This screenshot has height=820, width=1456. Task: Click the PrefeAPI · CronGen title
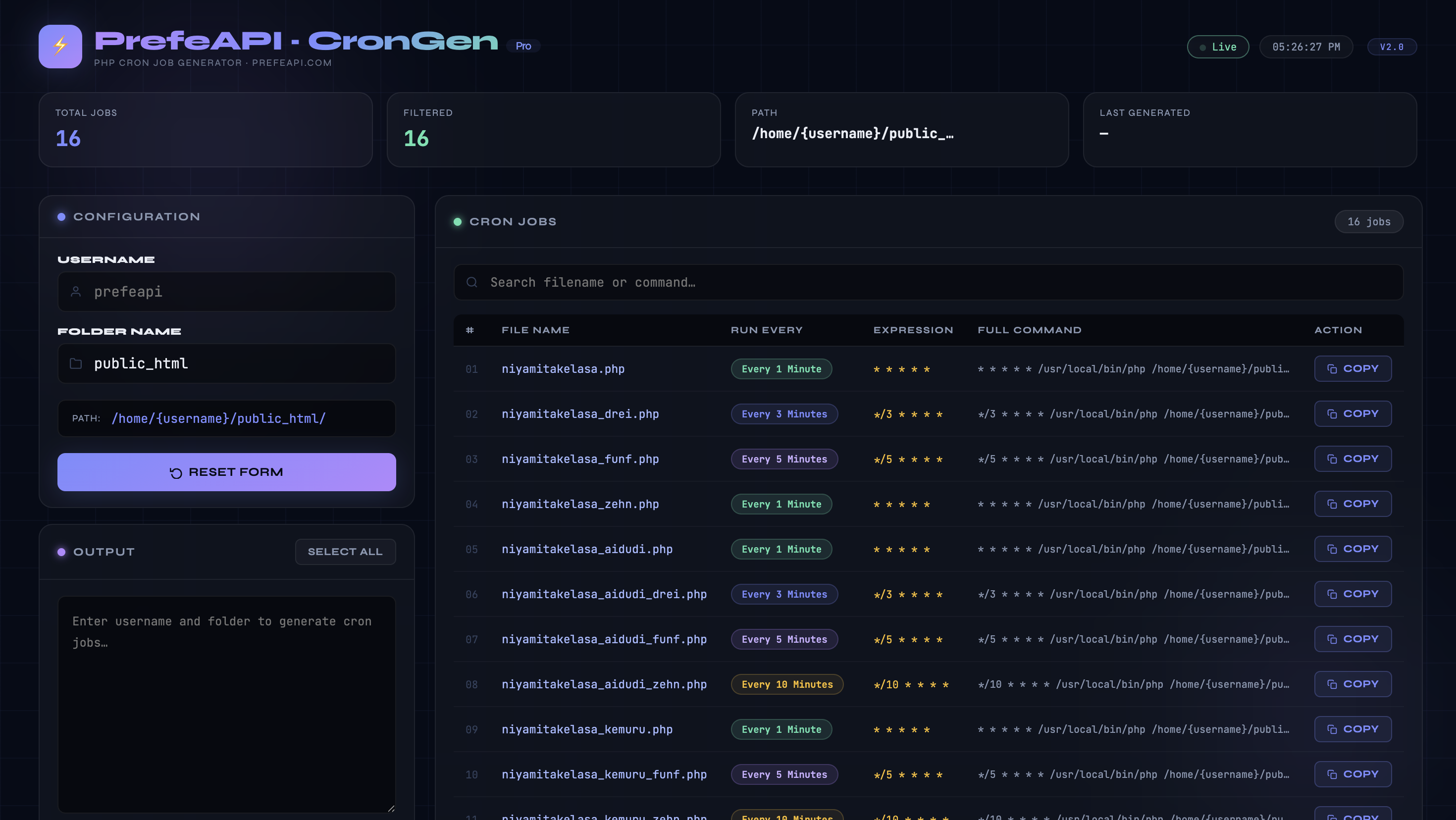(x=296, y=41)
